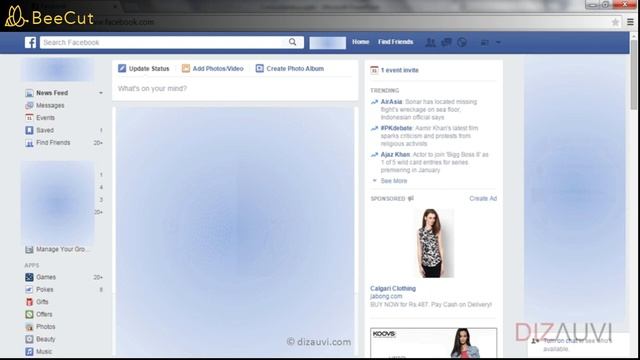
Task: Open the Calgari Clothing ad link
Action: point(393,289)
